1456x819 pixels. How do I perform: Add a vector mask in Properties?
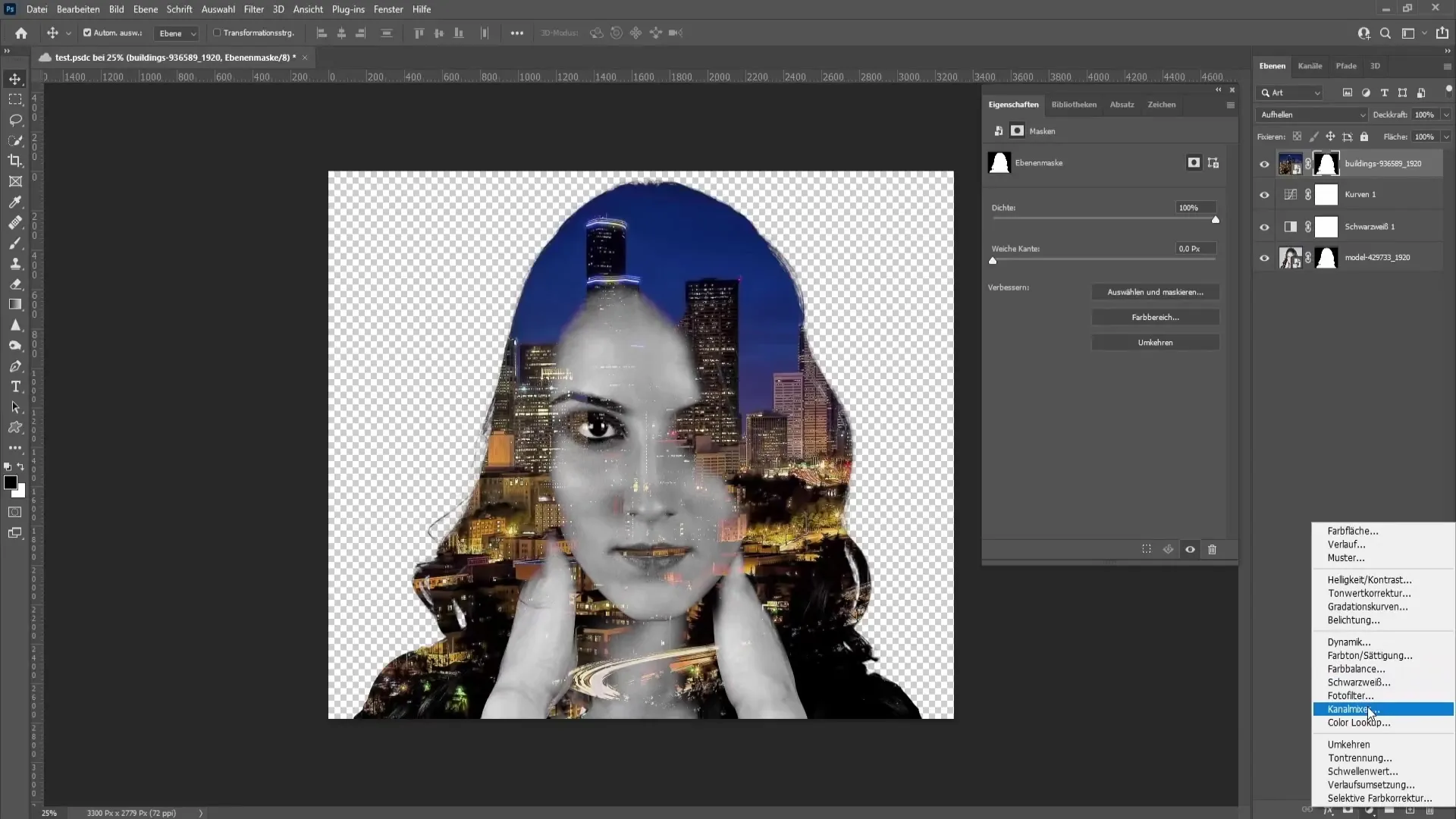point(1213,162)
